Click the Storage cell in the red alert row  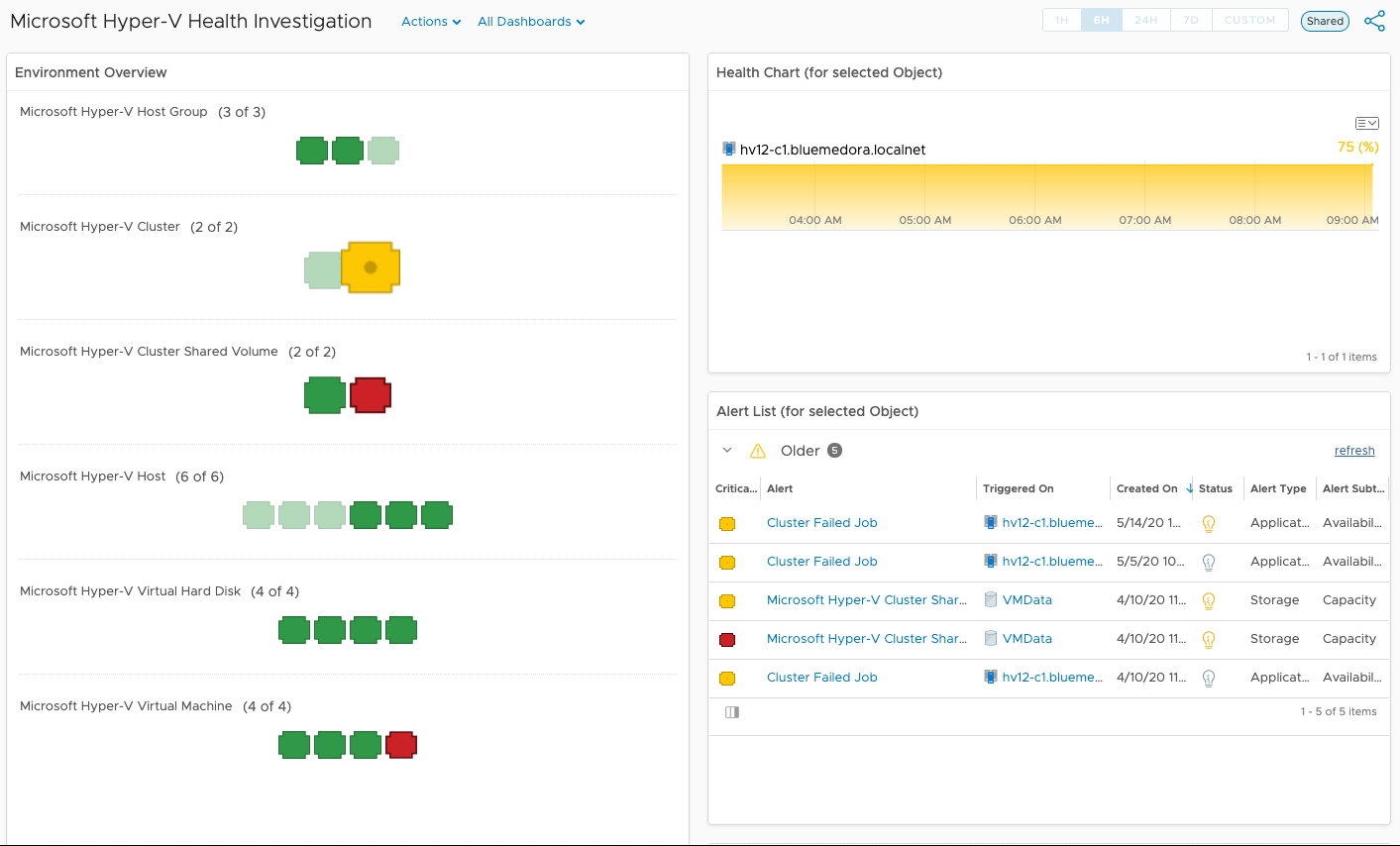pyautogui.click(x=1275, y=639)
